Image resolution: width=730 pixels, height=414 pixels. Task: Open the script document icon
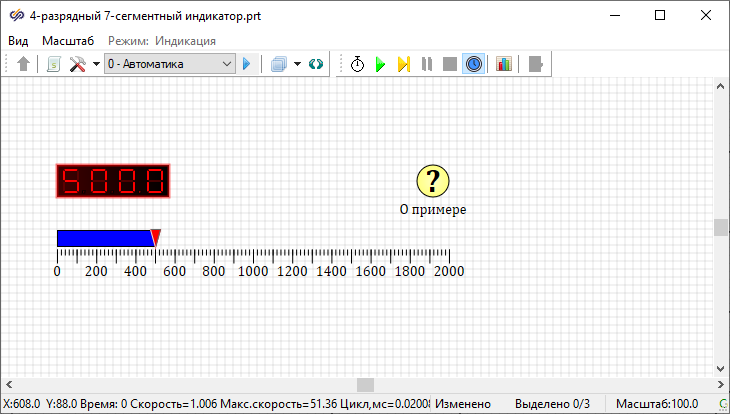[54, 64]
